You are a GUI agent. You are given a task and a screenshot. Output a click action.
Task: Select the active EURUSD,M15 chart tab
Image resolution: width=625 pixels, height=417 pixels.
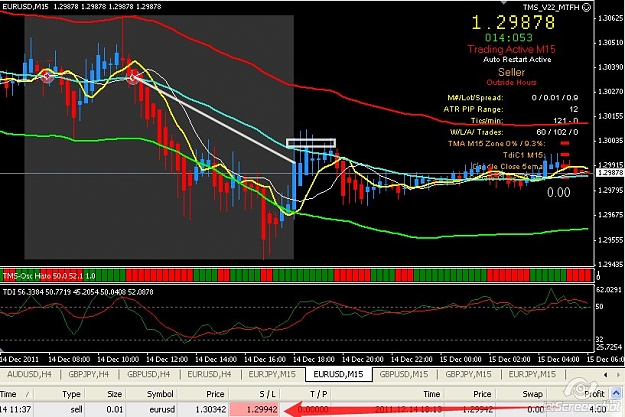pos(338,374)
